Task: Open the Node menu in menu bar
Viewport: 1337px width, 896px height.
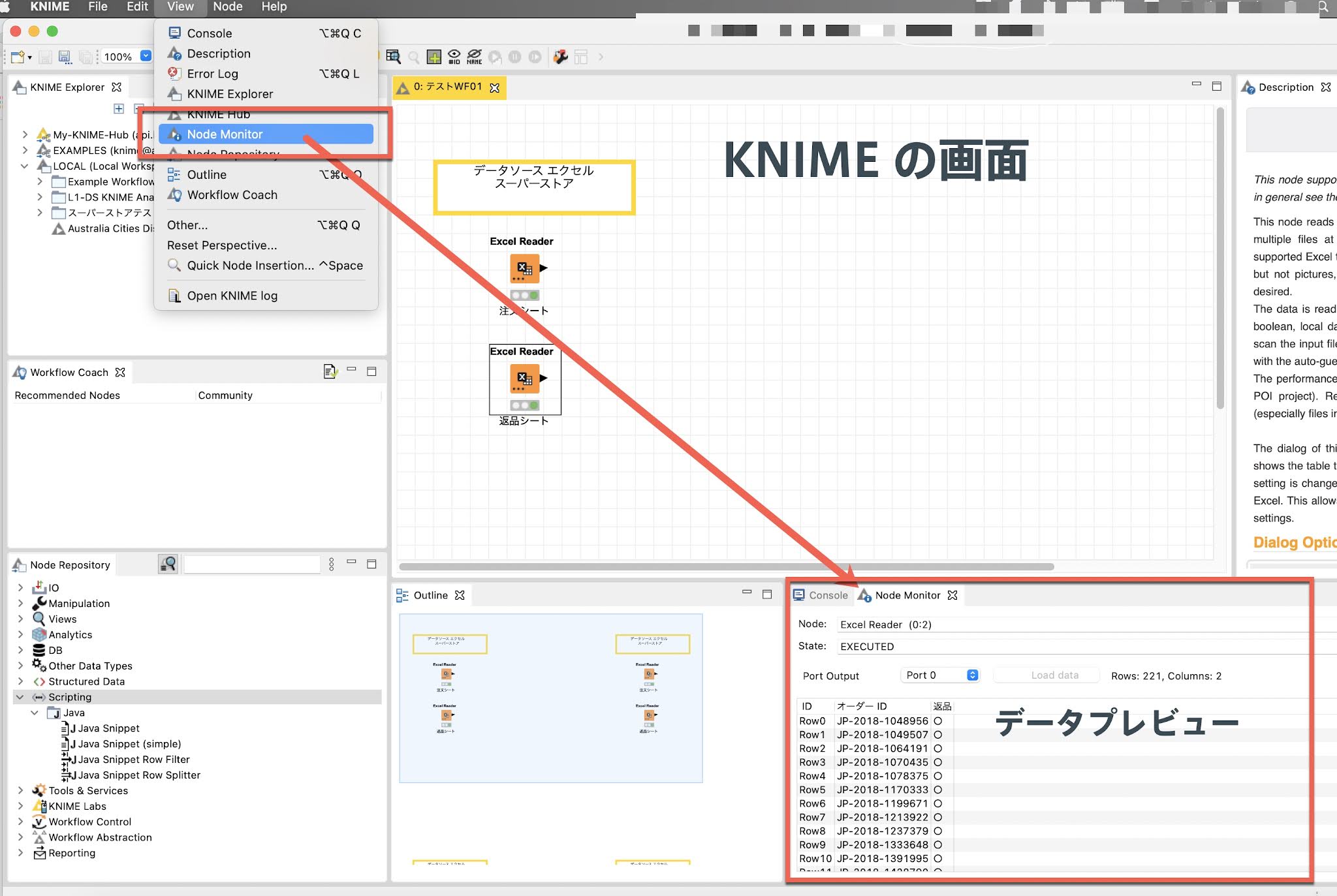Action: pos(228,7)
